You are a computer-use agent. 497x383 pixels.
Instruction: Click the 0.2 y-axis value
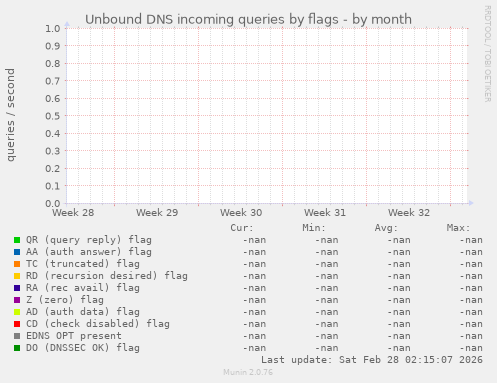(53, 168)
